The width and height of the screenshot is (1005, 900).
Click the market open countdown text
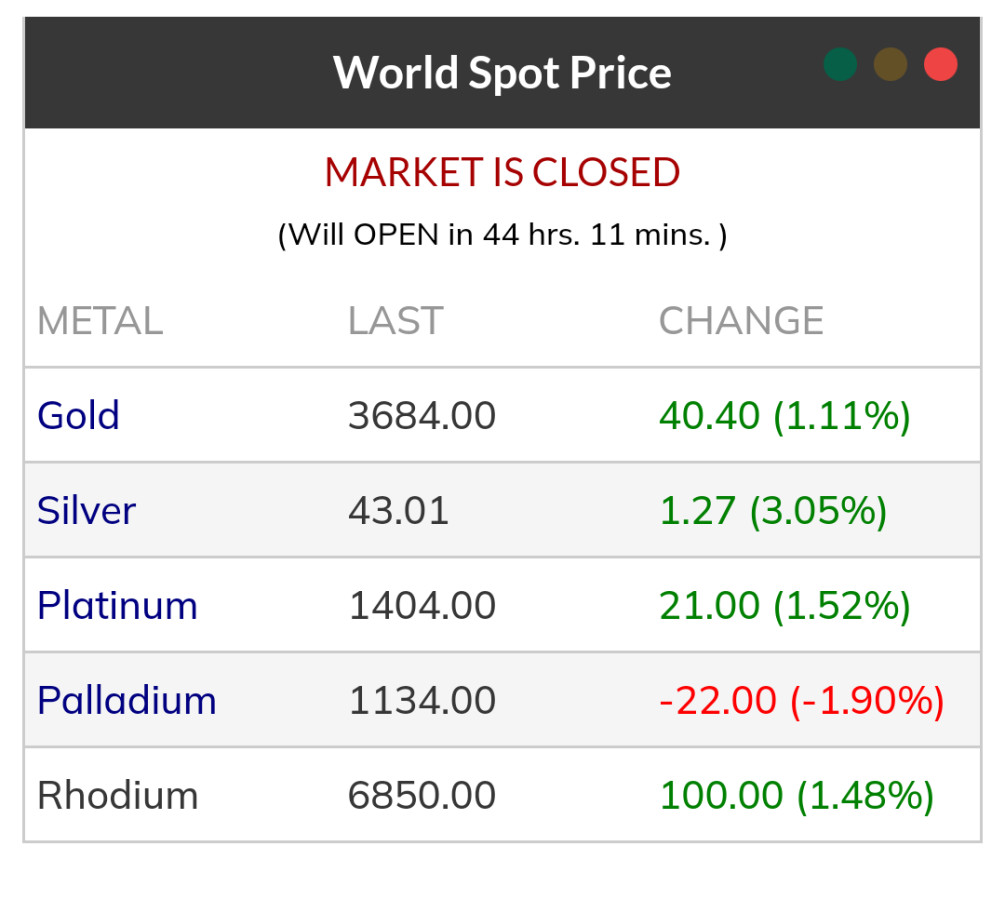pyautogui.click(x=502, y=235)
